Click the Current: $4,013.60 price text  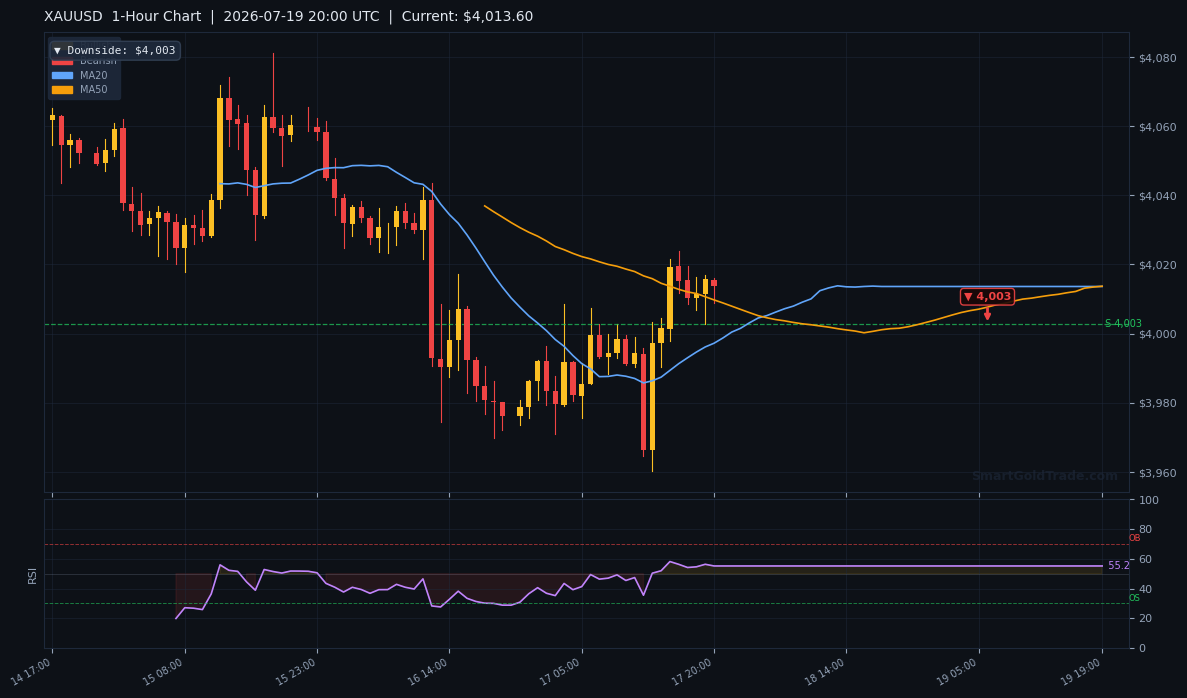pos(467,17)
